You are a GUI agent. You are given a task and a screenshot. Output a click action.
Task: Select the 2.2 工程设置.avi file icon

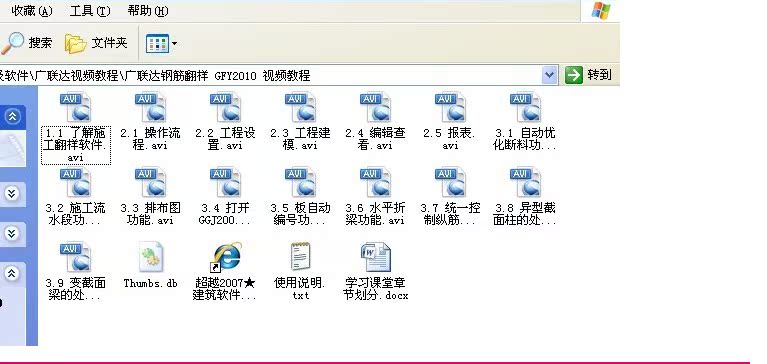(x=226, y=107)
